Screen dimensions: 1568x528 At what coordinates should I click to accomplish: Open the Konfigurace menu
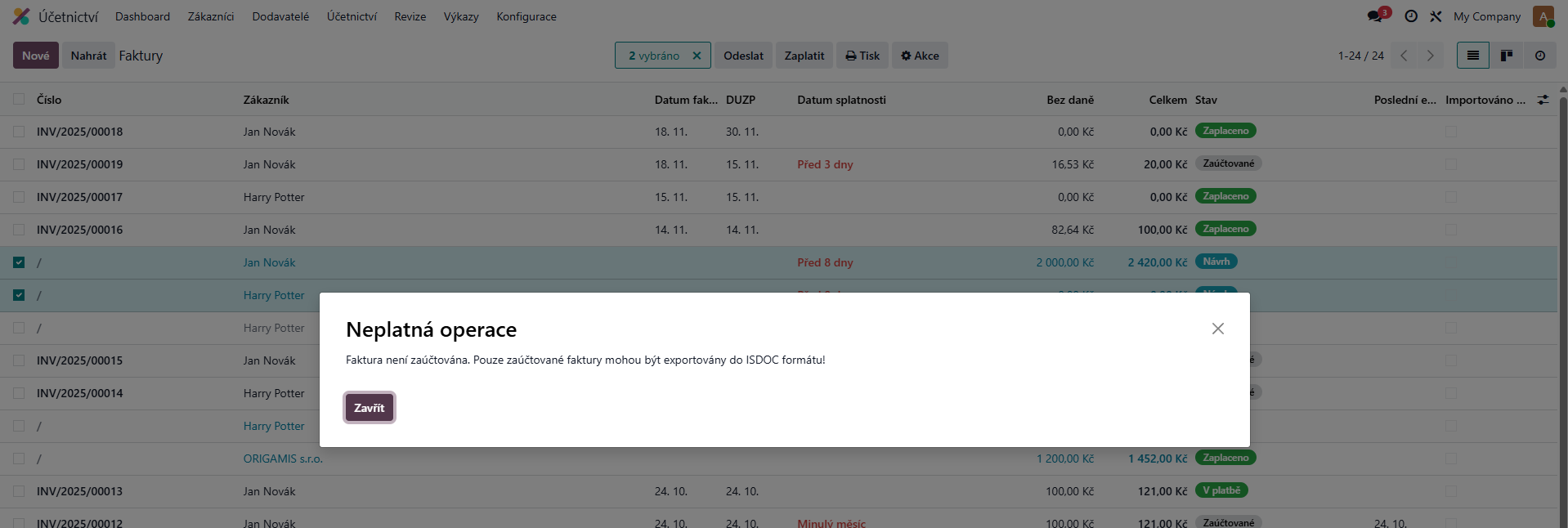click(x=526, y=16)
